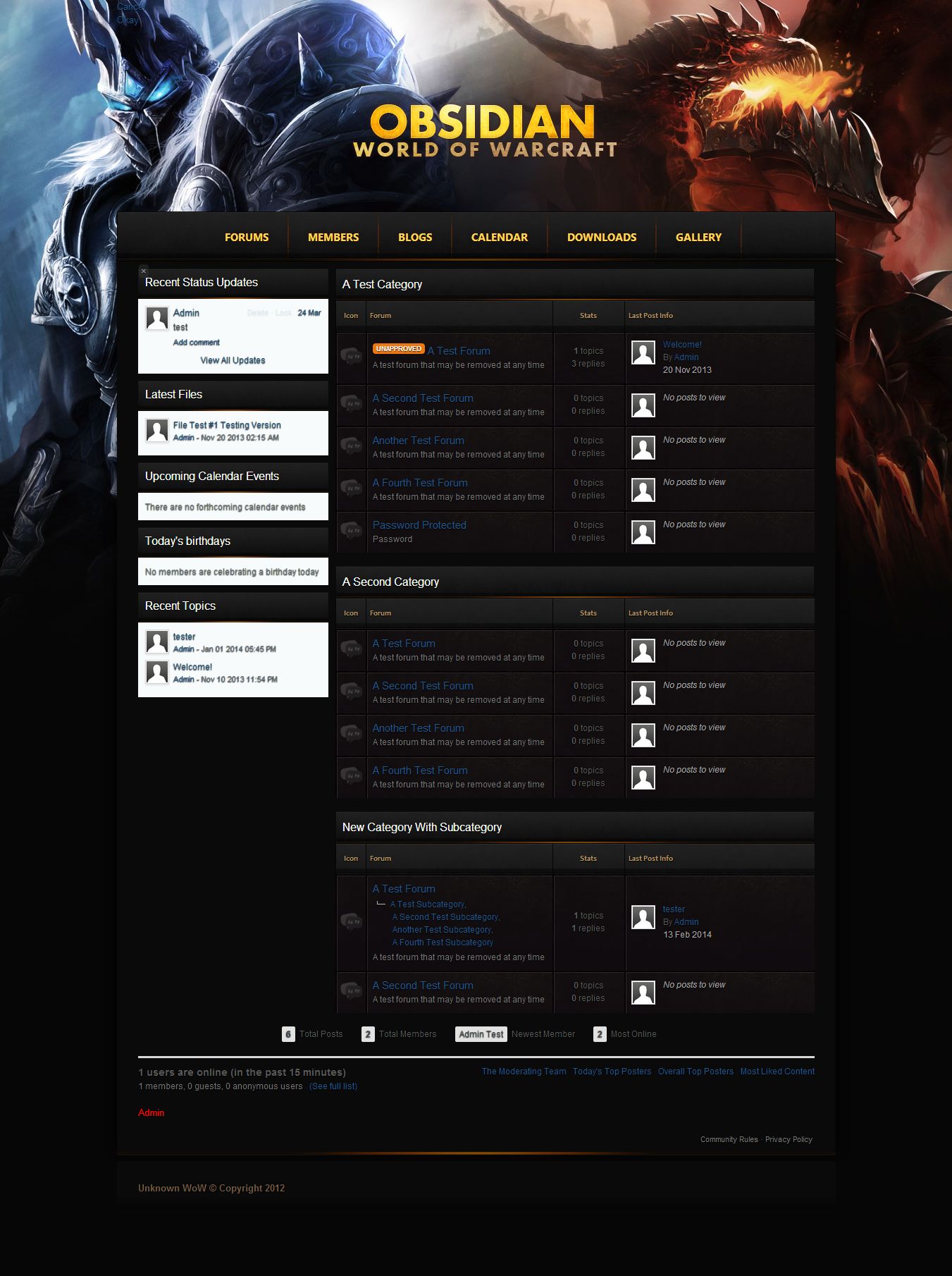Click the avatar beside Welcome! in Recent Topics
Image resolution: width=952 pixels, height=1276 pixels.
click(x=156, y=672)
